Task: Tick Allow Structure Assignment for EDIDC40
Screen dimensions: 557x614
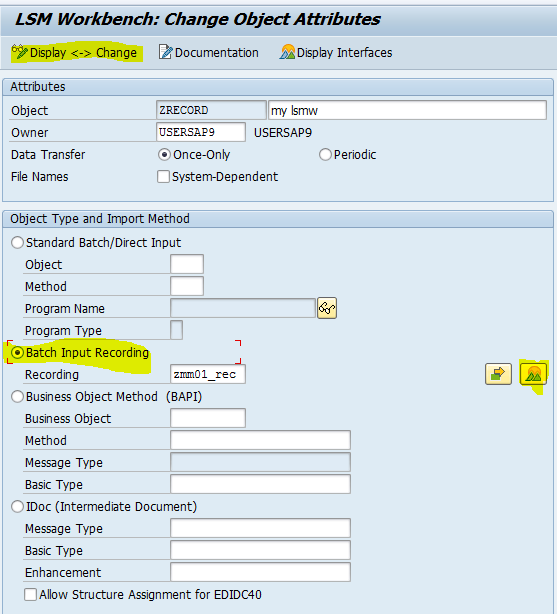Action: click(30, 594)
